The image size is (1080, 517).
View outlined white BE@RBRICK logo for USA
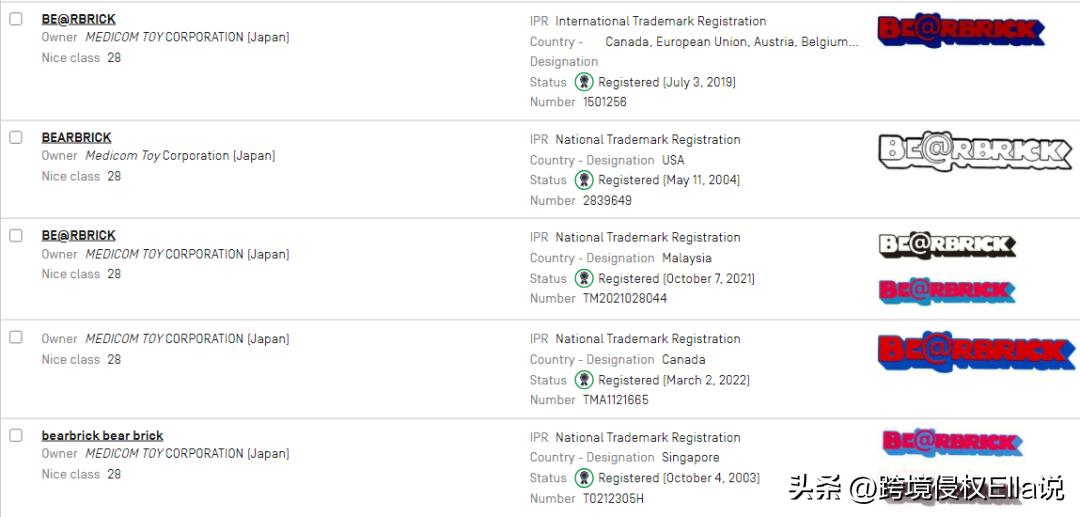coord(974,151)
